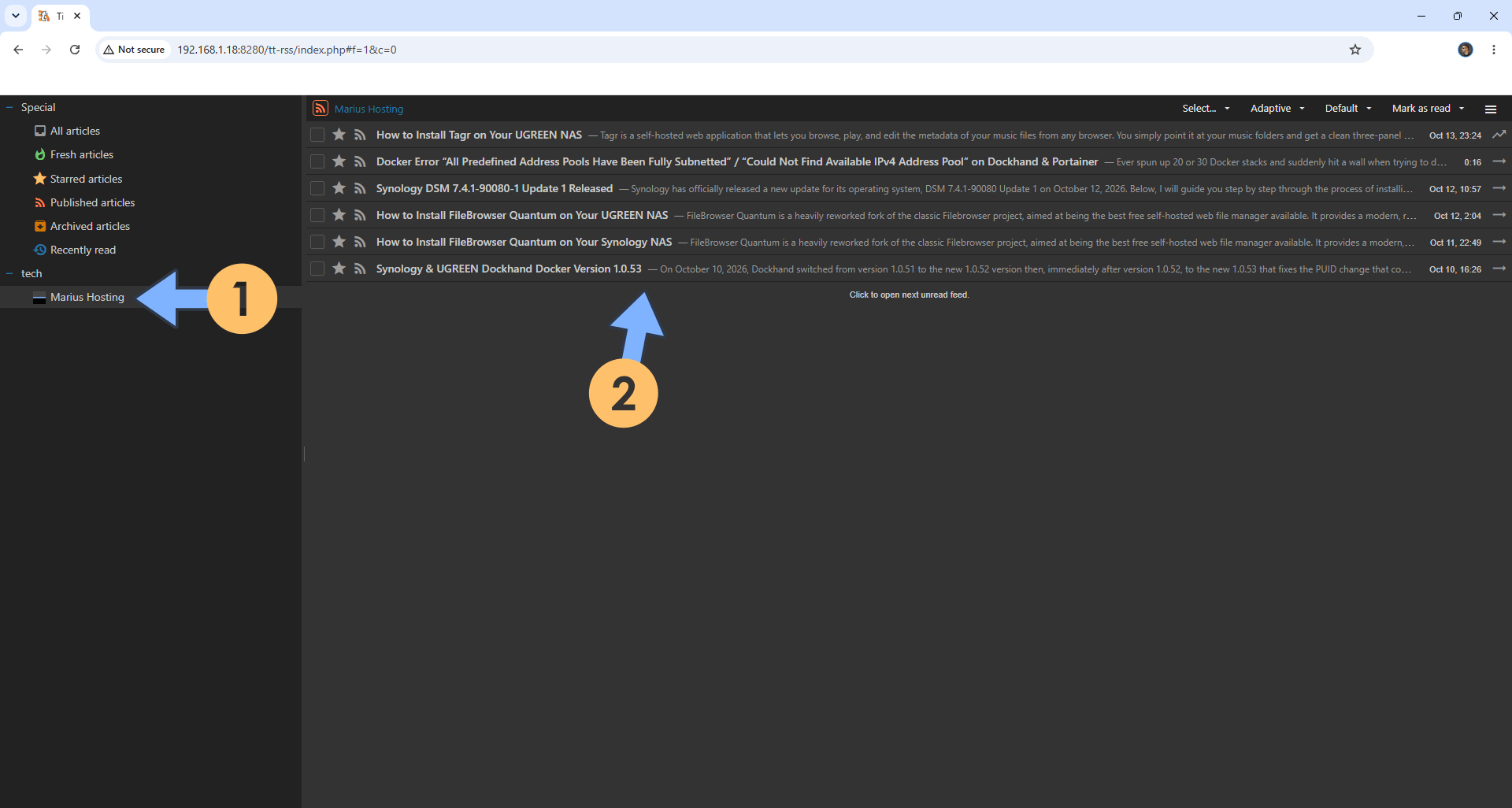Open the Adaptive view mode dropdown
The image size is (1512, 808).
pyautogui.click(x=1277, y=109)
